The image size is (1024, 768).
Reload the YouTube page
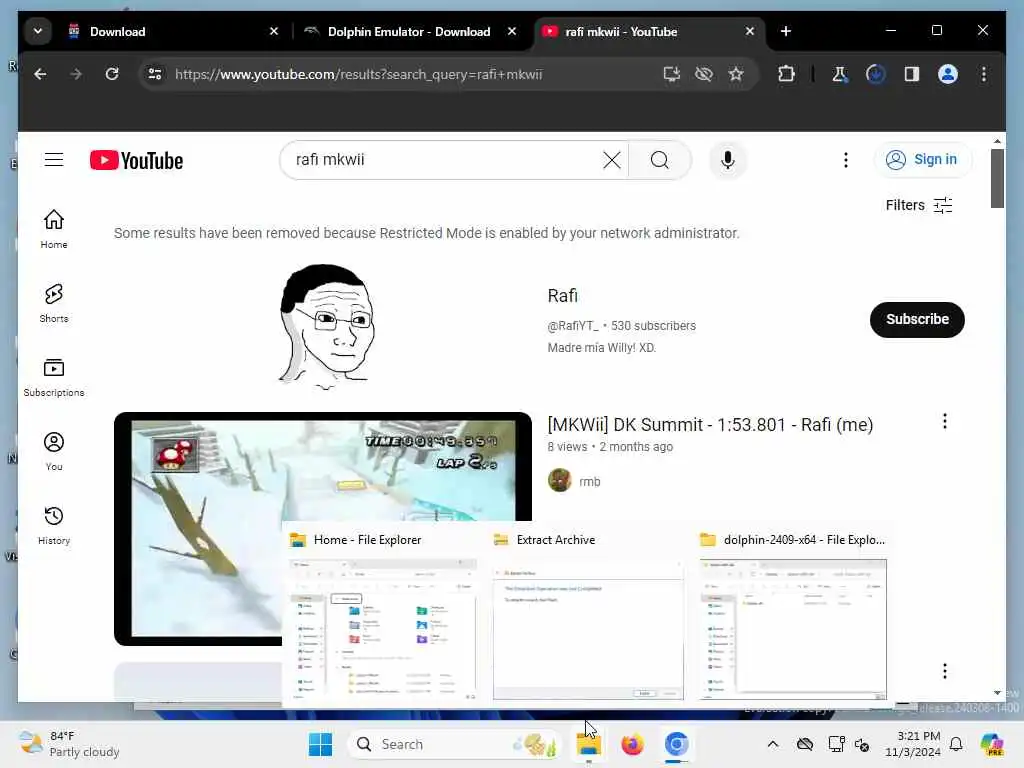point(112,74)
